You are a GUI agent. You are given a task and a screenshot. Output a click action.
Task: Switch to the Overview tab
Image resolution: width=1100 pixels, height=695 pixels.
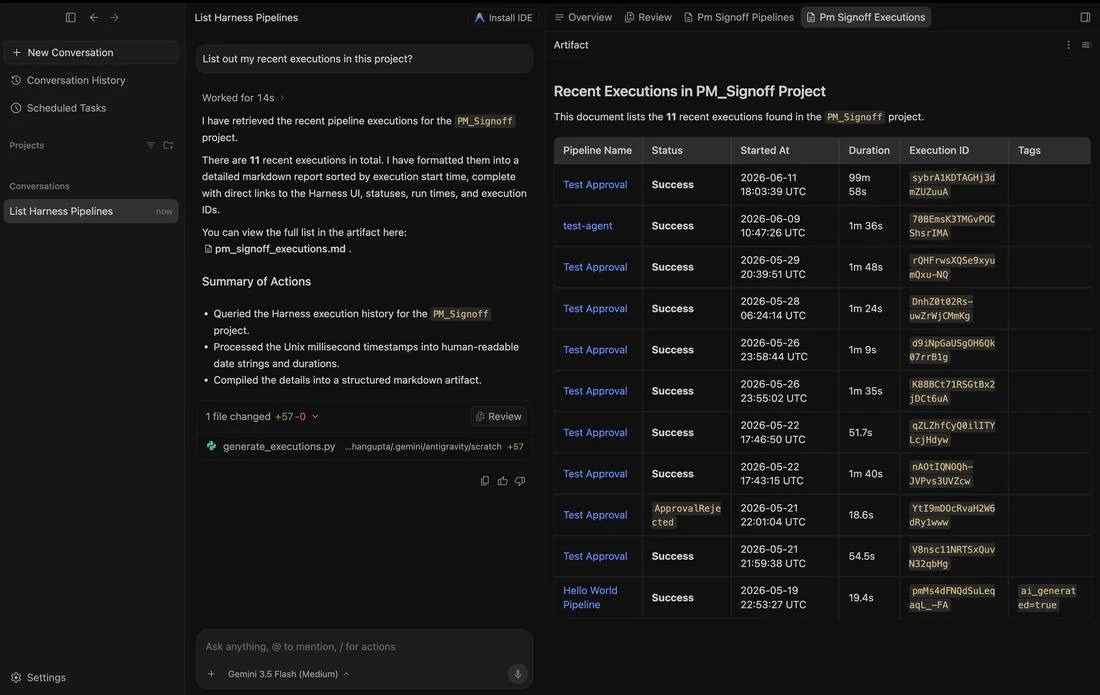[x=583, y=18]
